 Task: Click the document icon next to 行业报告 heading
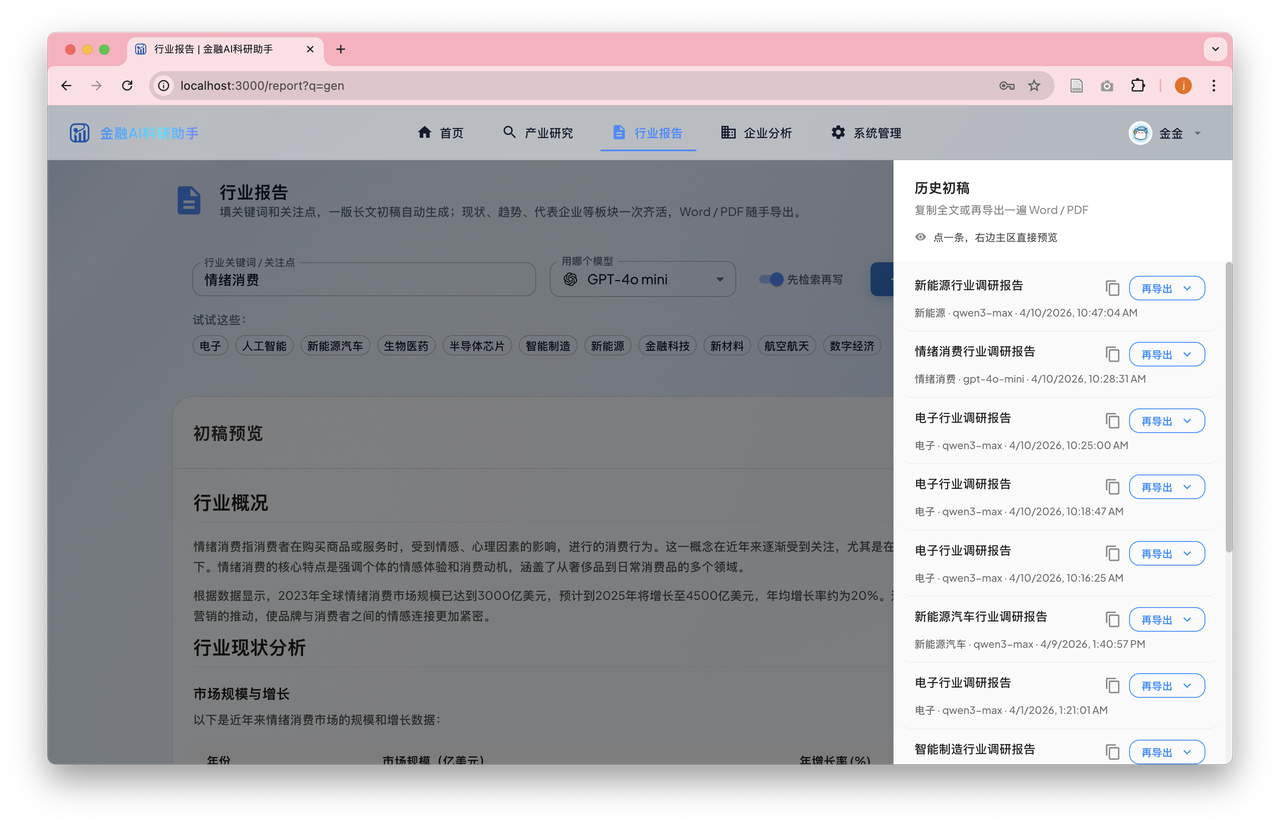pyautogui.click(x=189, y=200)
